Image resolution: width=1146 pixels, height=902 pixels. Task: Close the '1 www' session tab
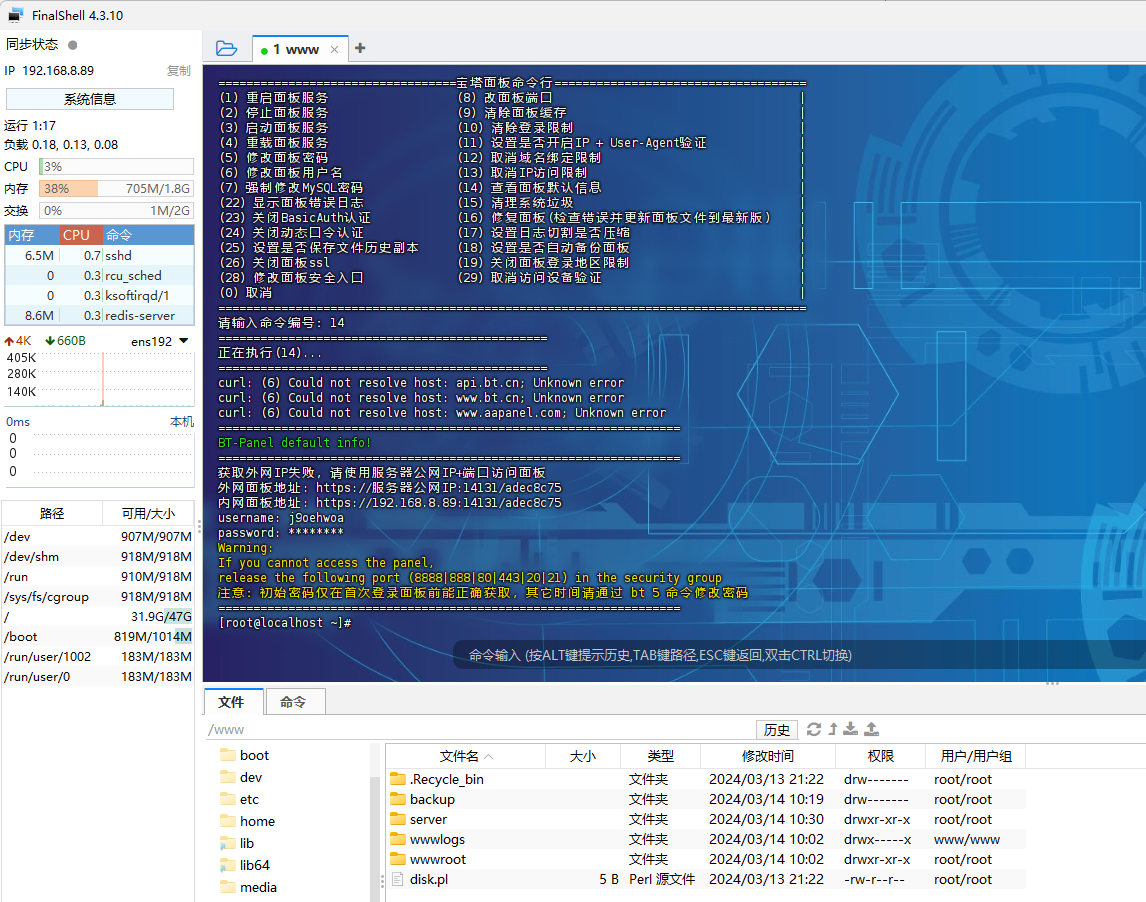click(335, 50)
